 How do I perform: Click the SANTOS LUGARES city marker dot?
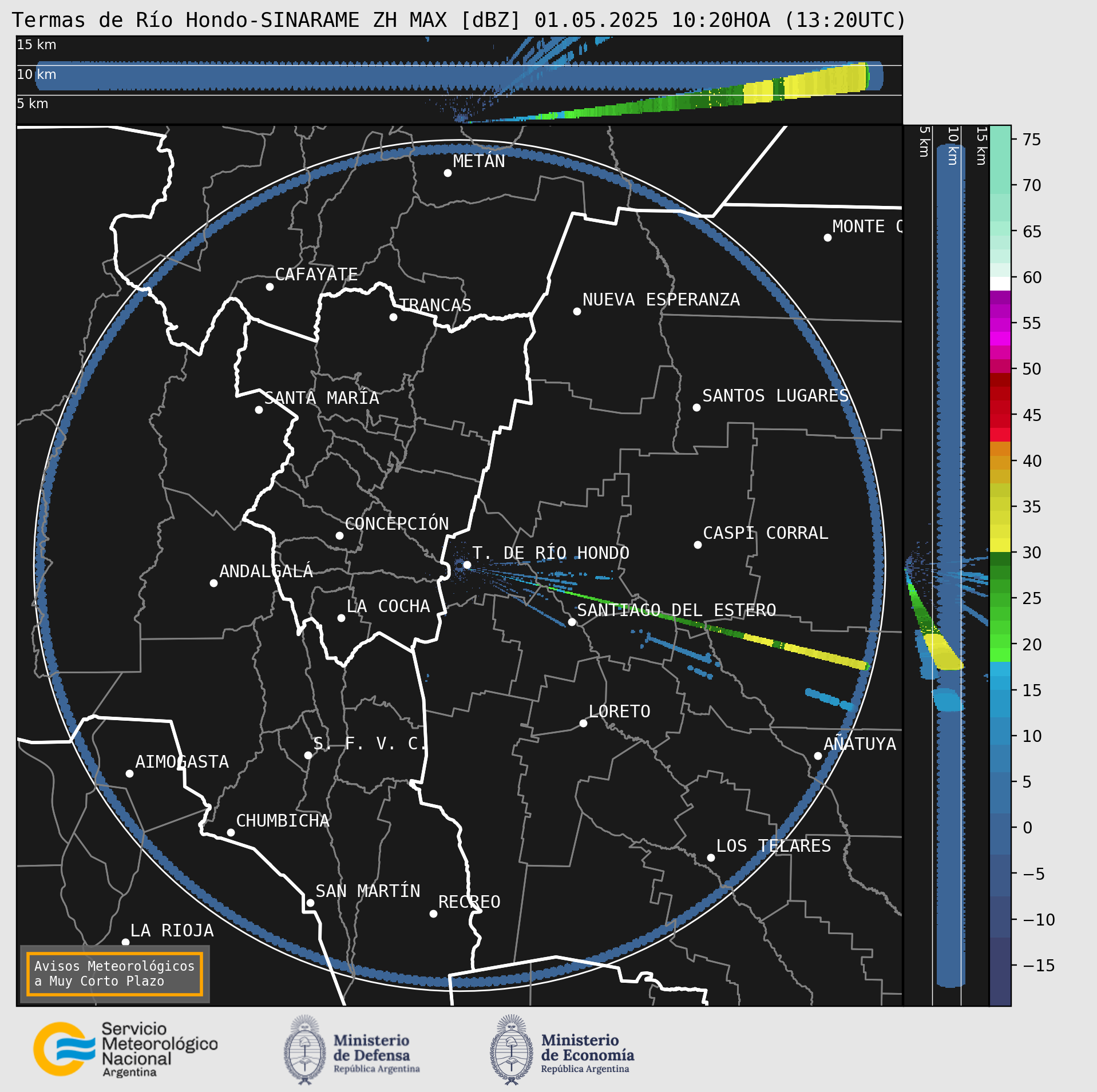click(696, 407)
